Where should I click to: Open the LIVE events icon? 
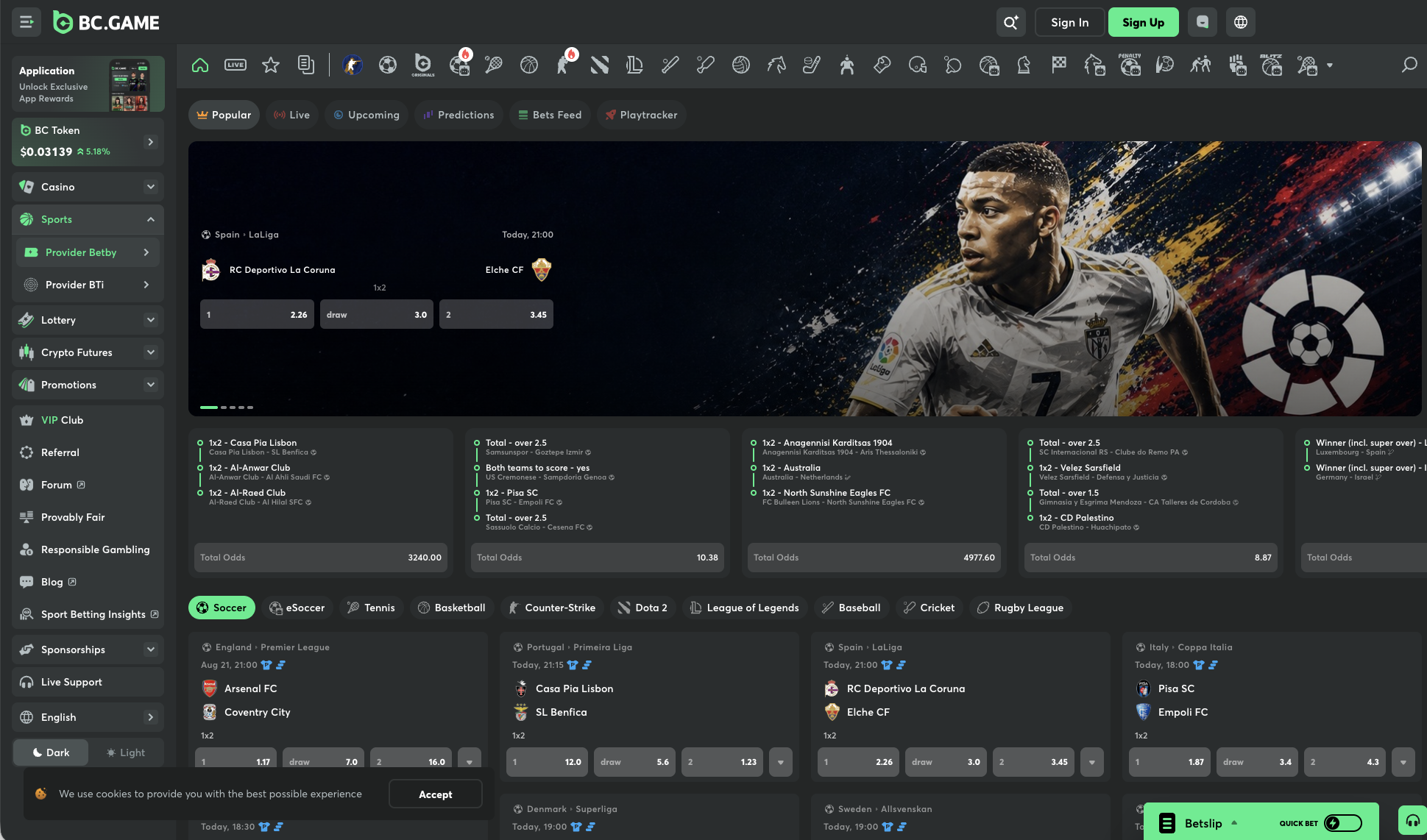tap(236, 65)
